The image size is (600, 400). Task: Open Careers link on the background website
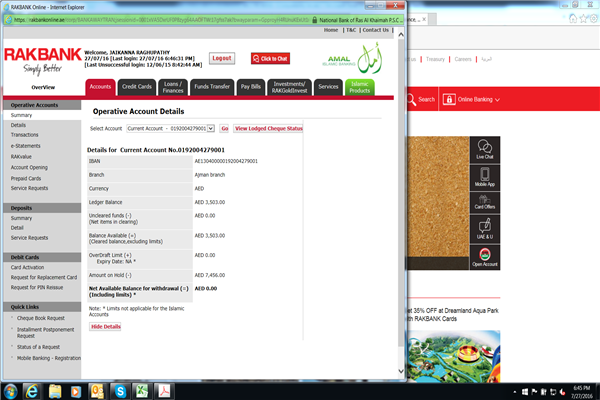pos(463,59)
